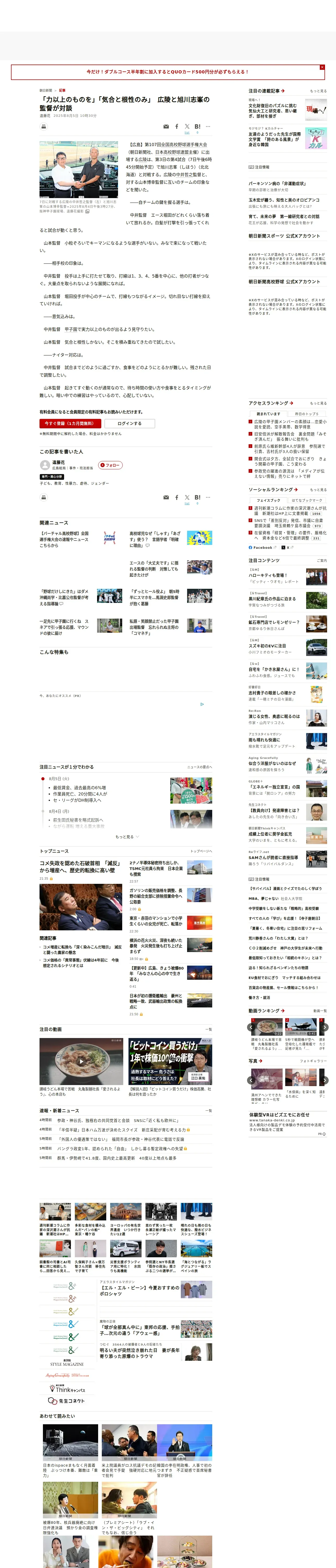Image resolution: width=336 pixels, height=1568 pixels.
Task: Click 今すぐ登録（1カ月間無料） red button
Action: point(70,423)
